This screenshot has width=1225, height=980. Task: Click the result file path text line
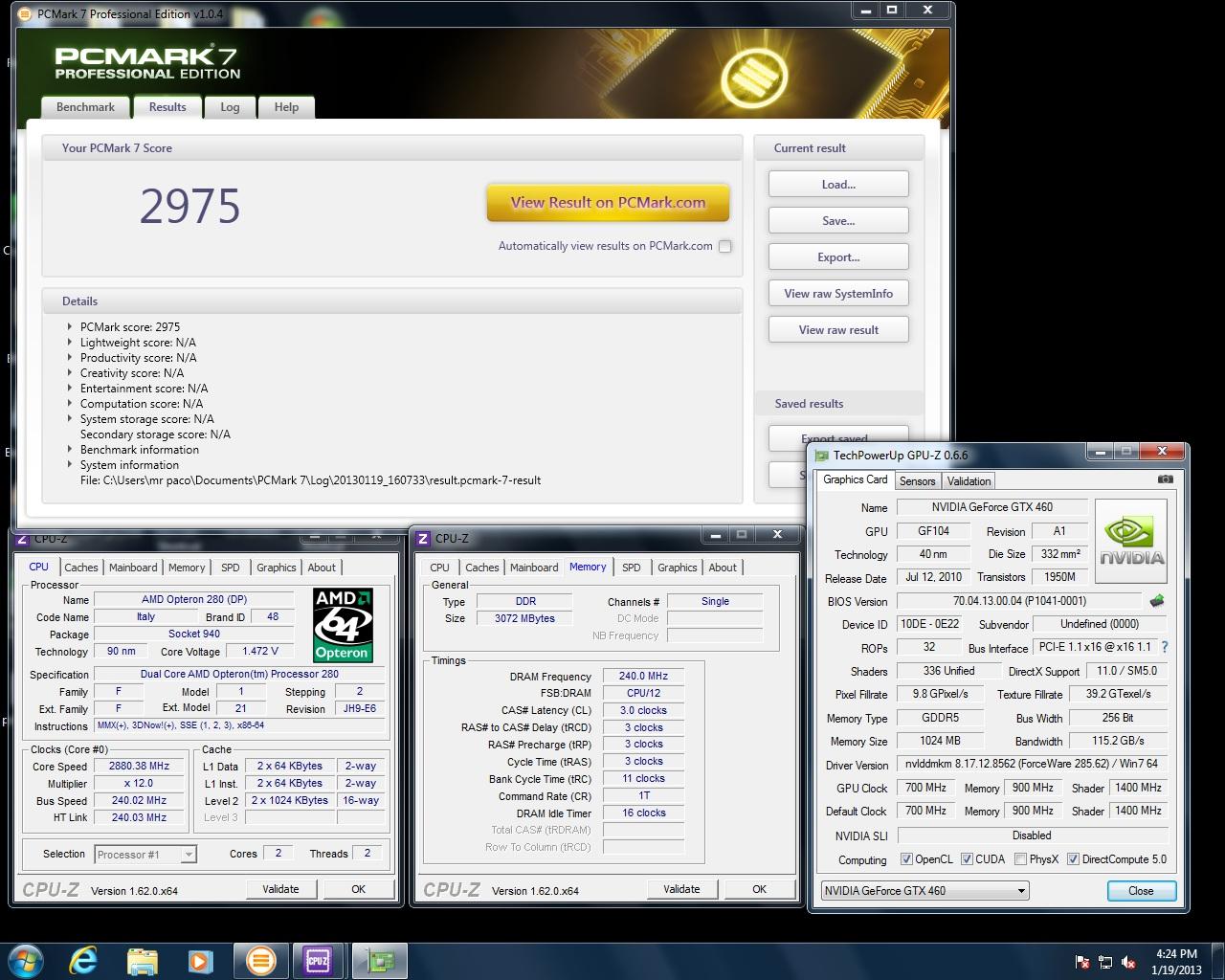click(310, 480)
